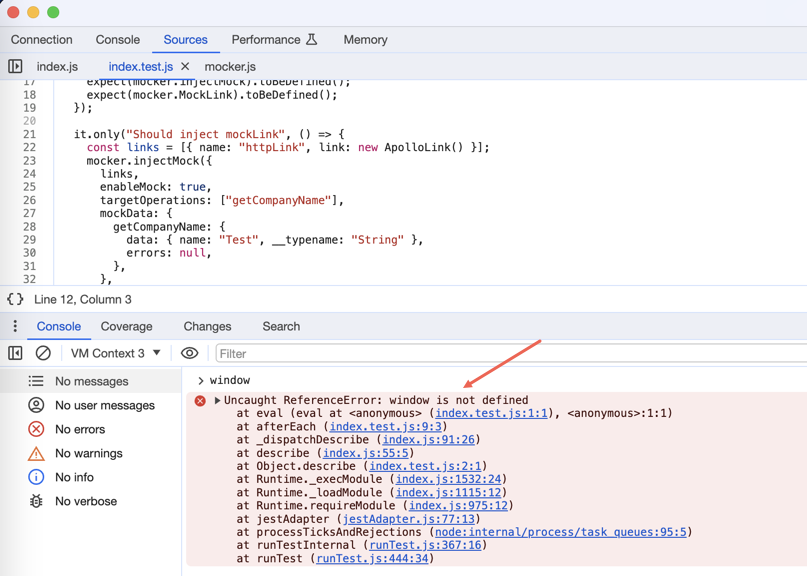Open the jestAdapter.js:77:13 link
The width and height of the screenshot is (807, 576).
[x=409, y=519]
